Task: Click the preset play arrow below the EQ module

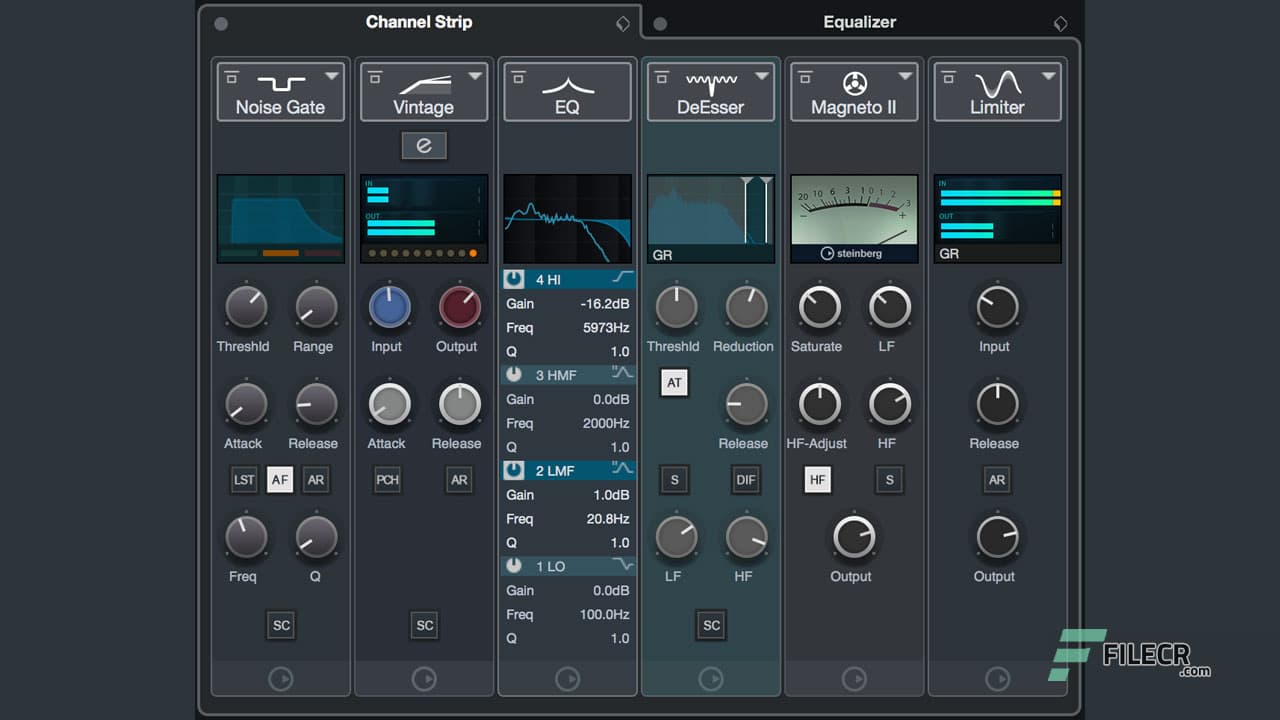Action: [568, 678]
